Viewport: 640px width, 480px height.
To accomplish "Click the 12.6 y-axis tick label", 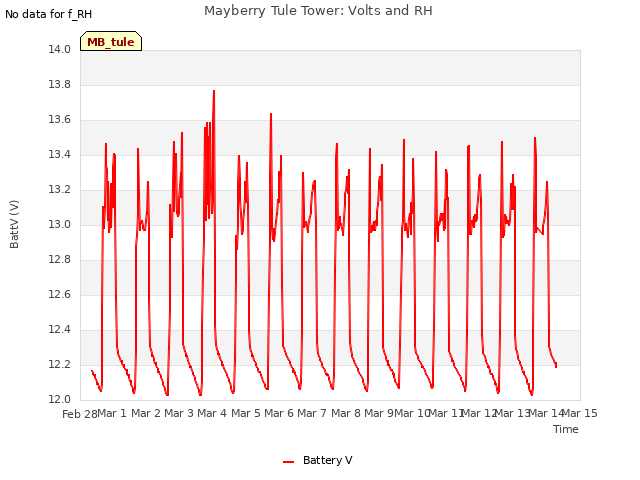I will tap(59, 294).
